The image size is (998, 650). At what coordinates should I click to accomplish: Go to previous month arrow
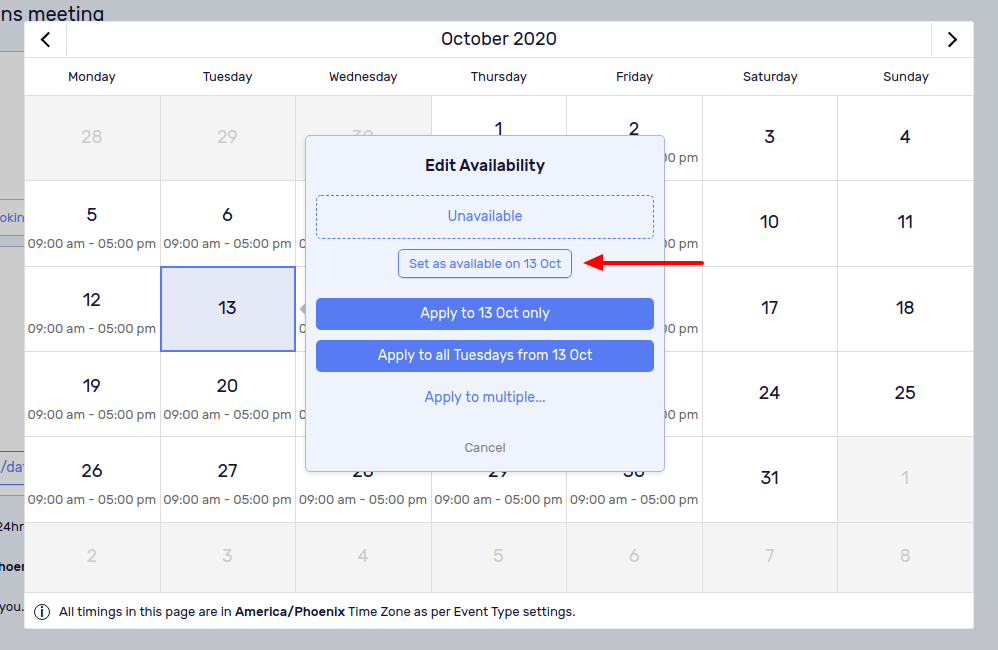tap(45, 39)
